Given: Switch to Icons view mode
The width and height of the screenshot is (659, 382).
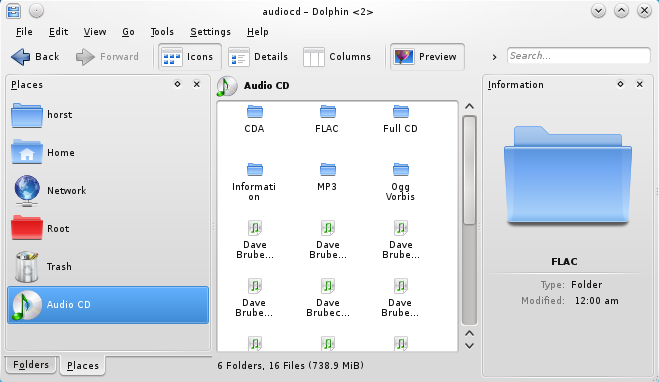Looking at the screenshot, I should pos(190,57).
